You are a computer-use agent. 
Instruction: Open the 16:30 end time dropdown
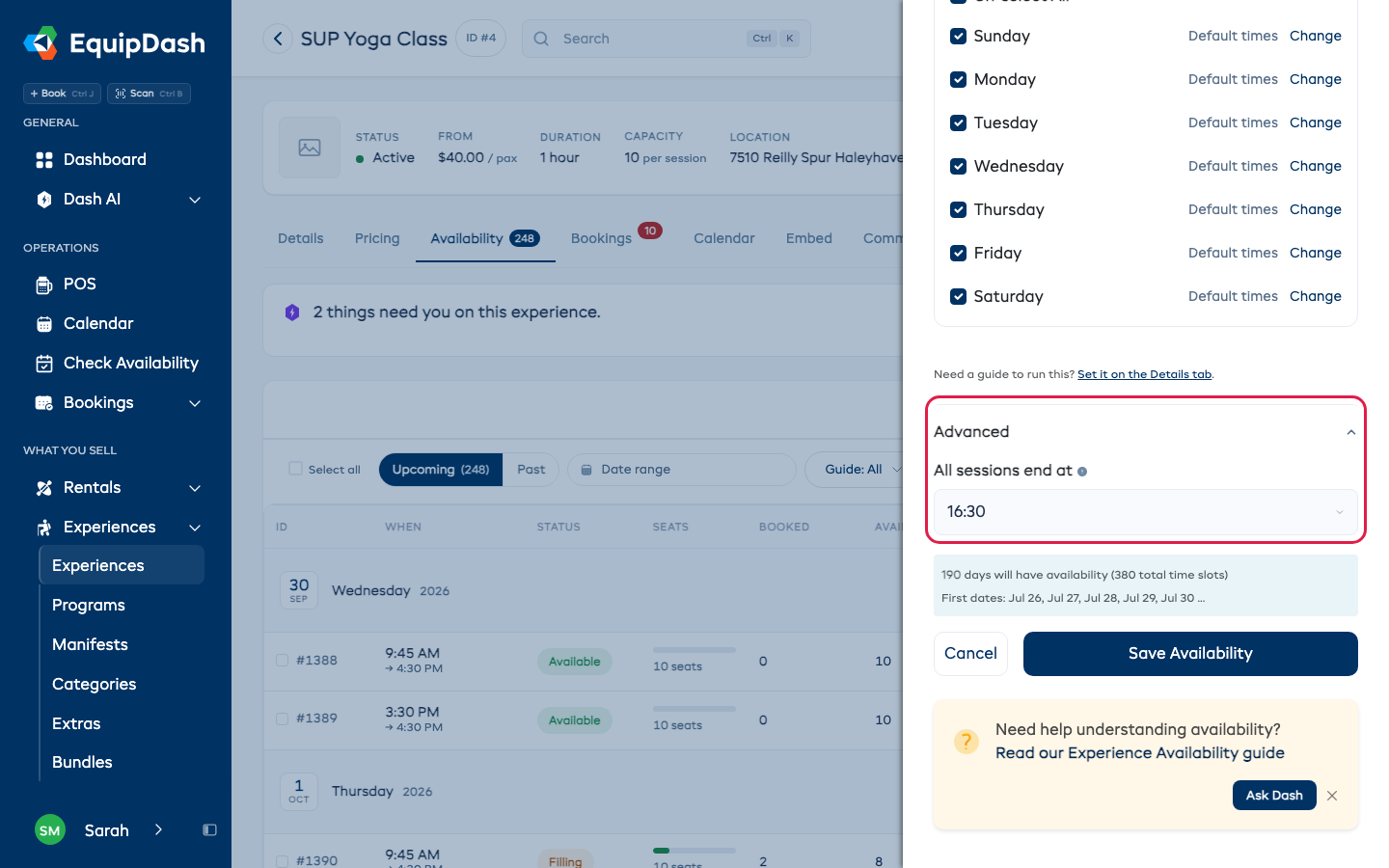[x=1146, y=512]
